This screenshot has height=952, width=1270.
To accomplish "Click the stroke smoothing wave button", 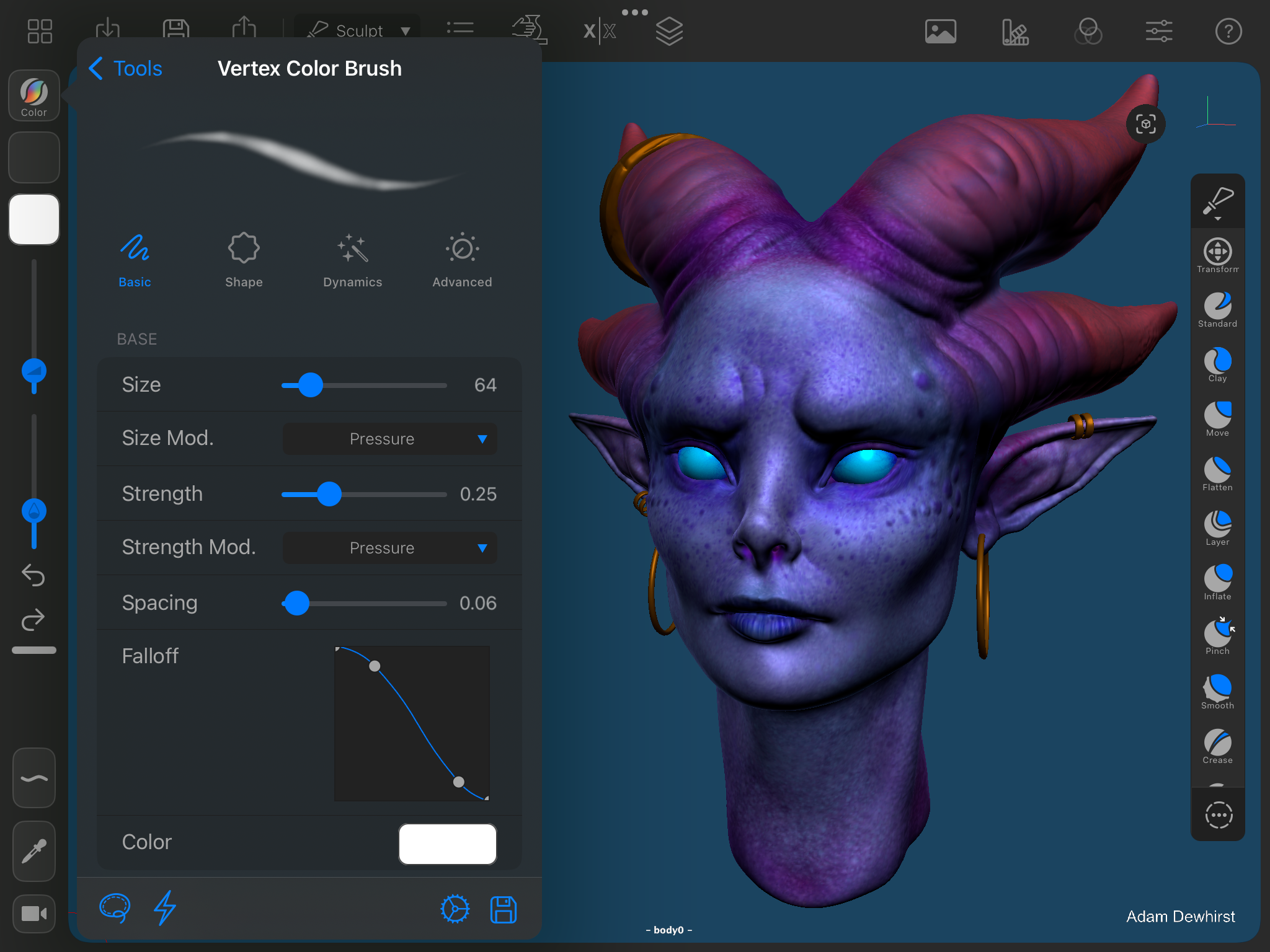I will pyautogui.click(x=34, y=778).
